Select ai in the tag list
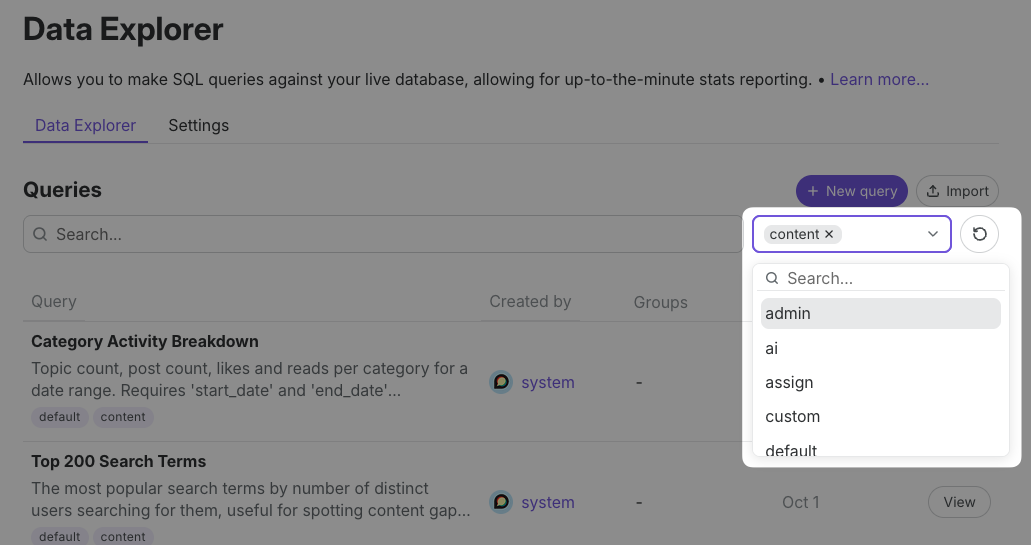Image resolution: width=1031 pixels, height=545 pixels. [880, 348]
